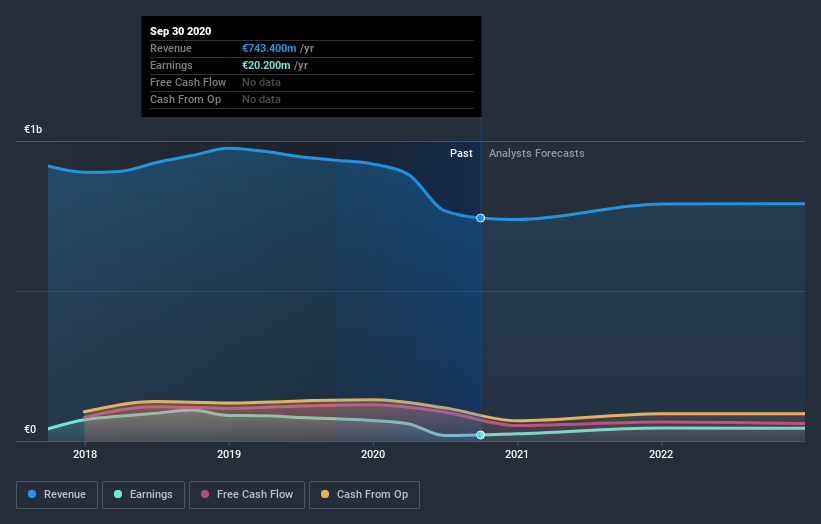821x524 pixels.
Task: Toggle the Revenue legend series
Action: pyautogui.click(x=57, y=495)
